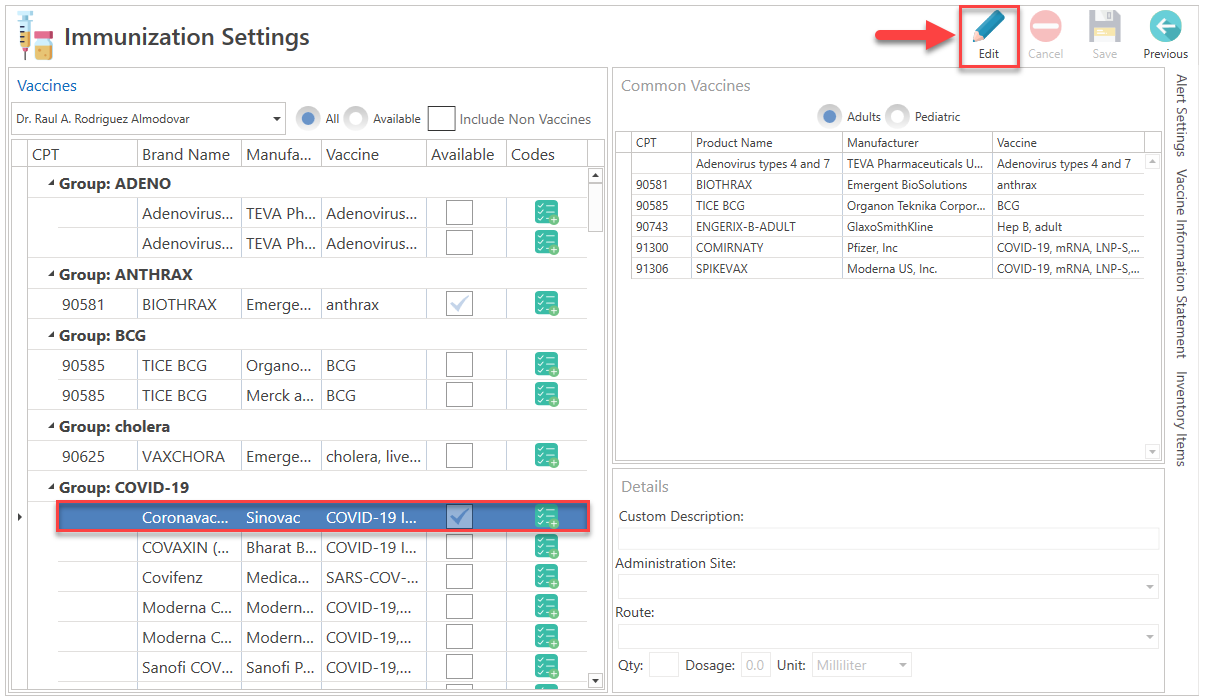Toggle Available checkbox for VAXCHORA

coord(459,456)
